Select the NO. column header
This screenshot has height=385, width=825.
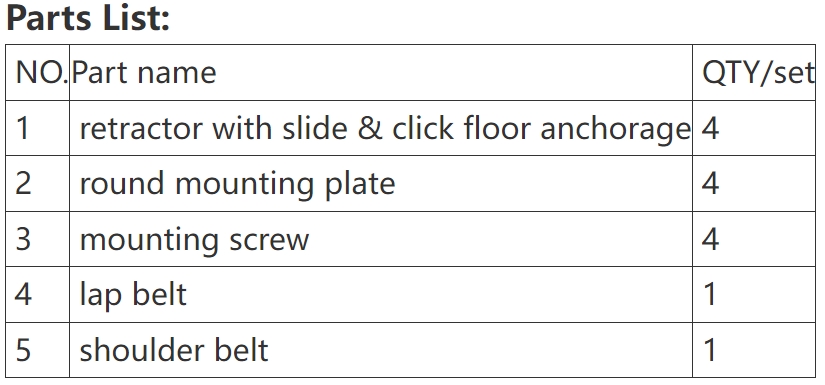[37, 73]
